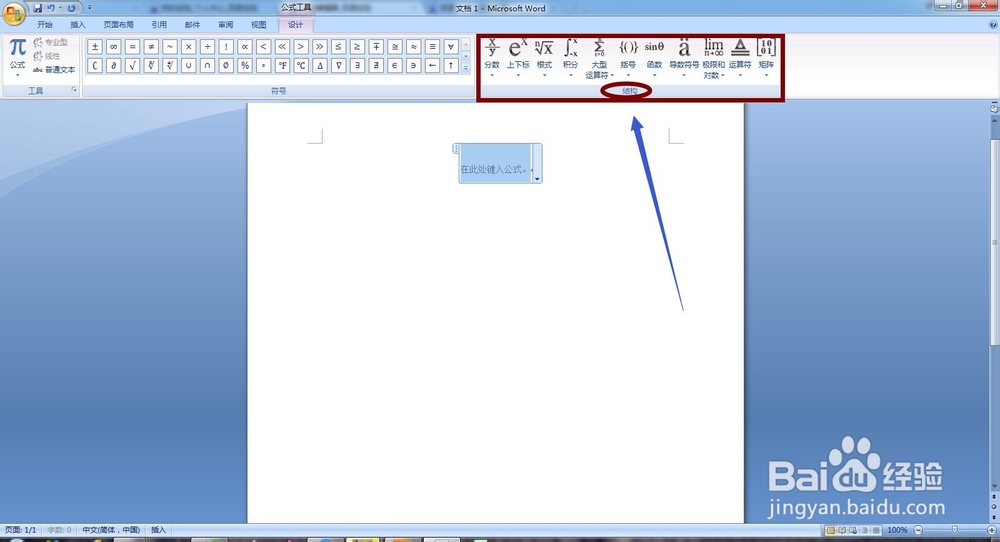This screenshot has width=1000, height=542.
Task: Open the equation box options dropdown arrow
Action: [x=537, y=179]
